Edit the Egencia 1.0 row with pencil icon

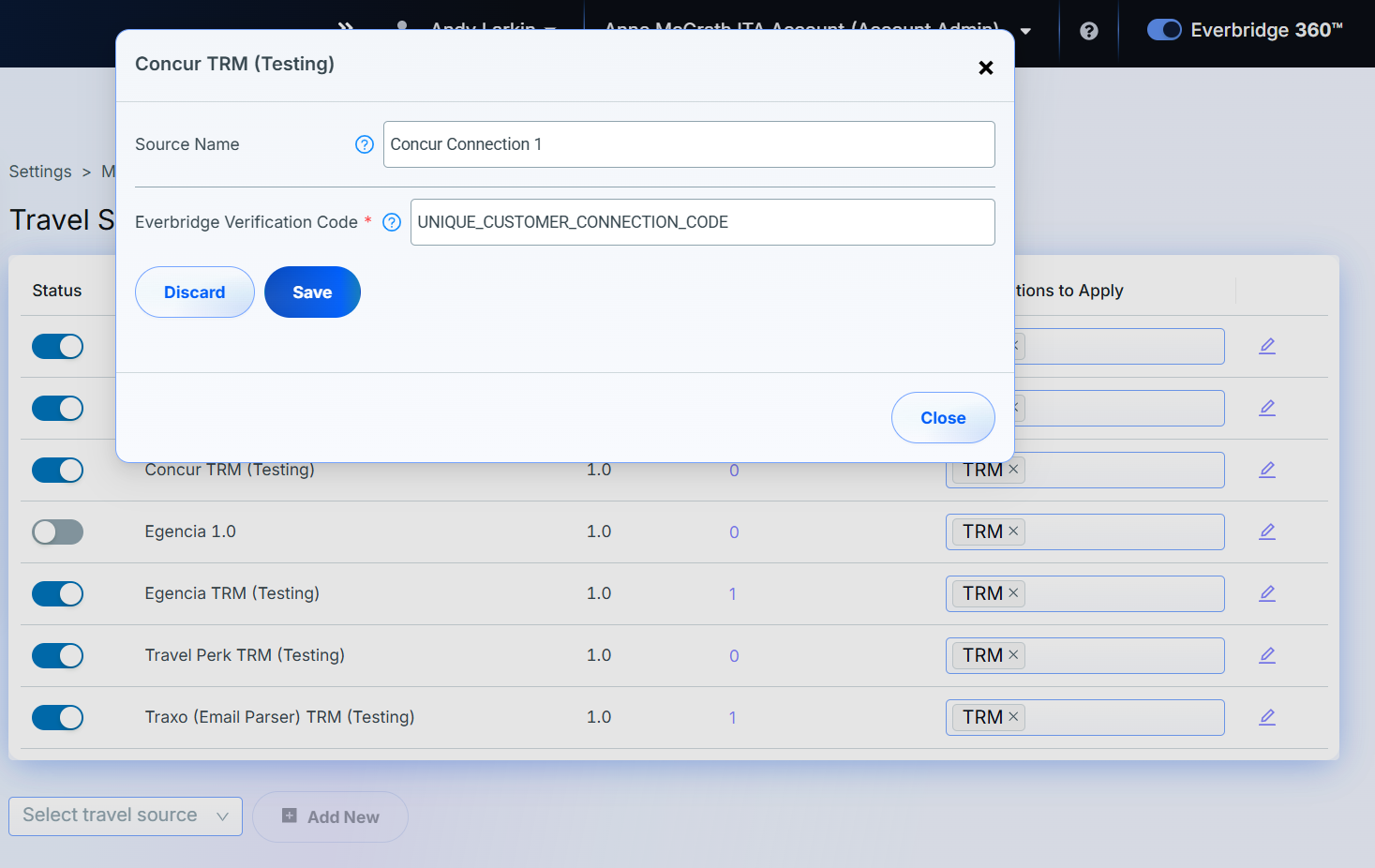click(x=1267, y=531)
